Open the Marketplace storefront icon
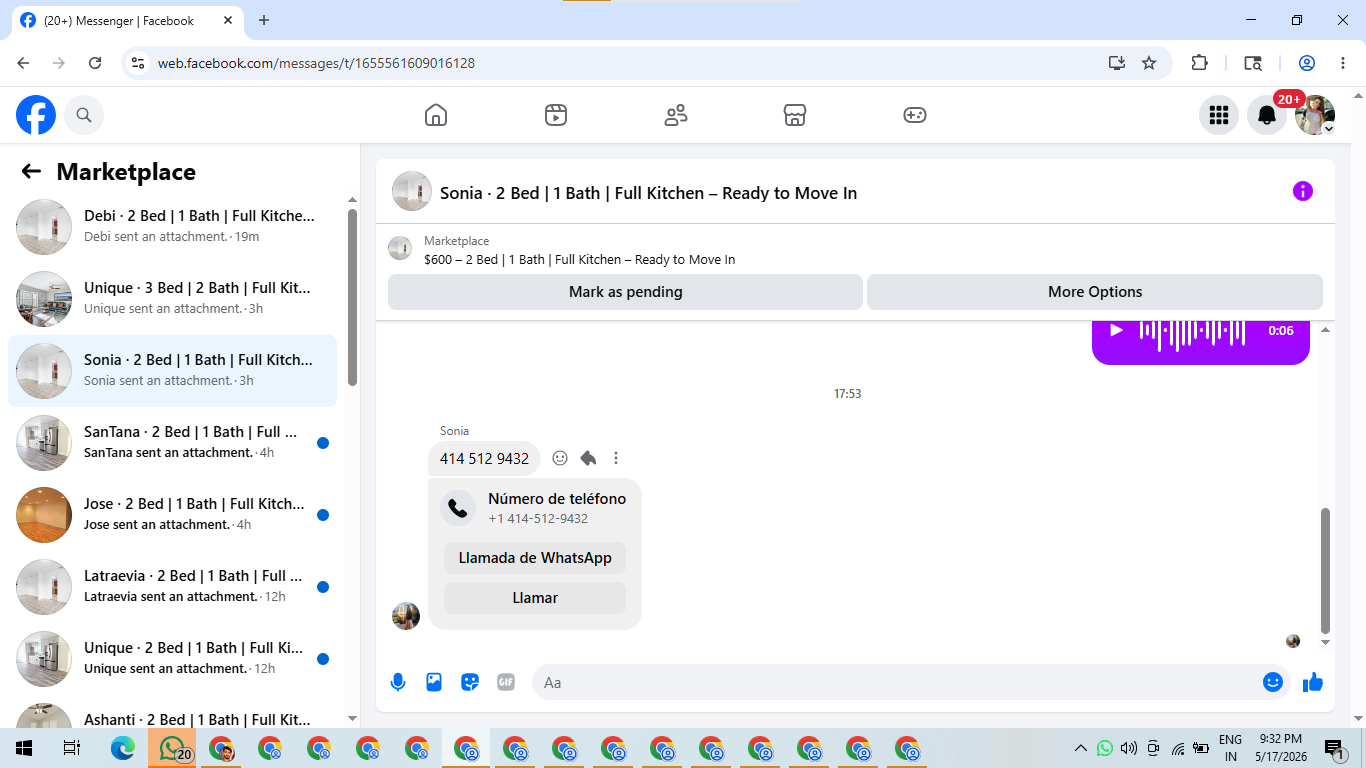Screen dimensions: 1366x768 [795, 115]
